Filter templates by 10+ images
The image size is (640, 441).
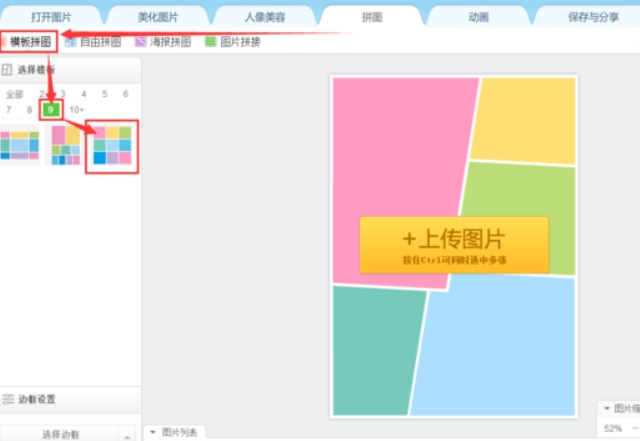coord(76,109)
